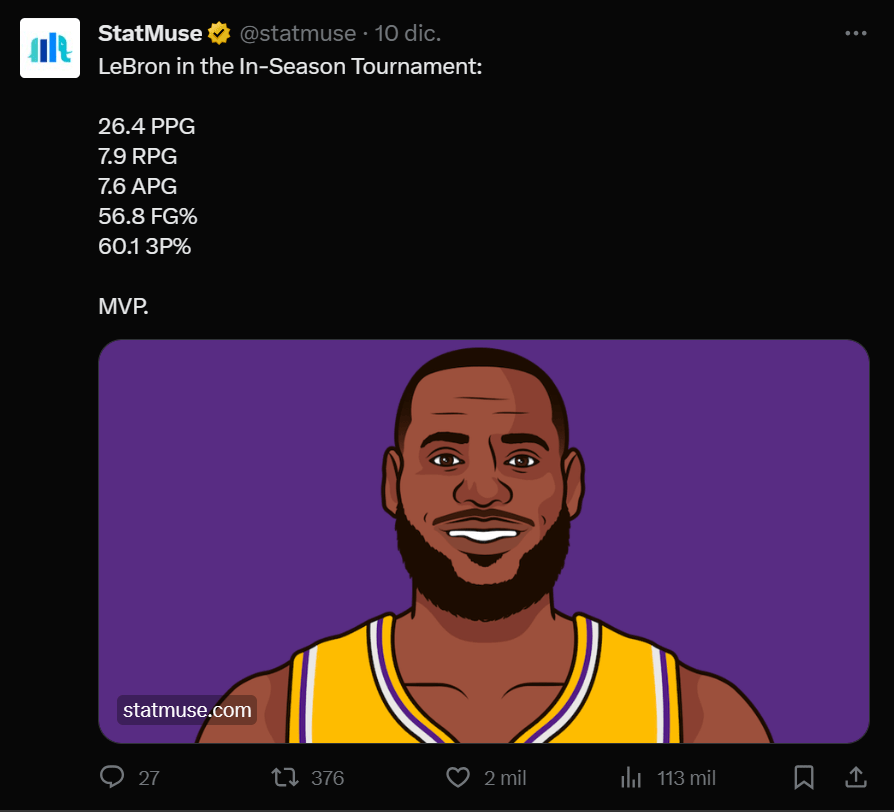Click the 27 replies count
Viewport: 894px width, 812px height.
[x=149, y=778]
